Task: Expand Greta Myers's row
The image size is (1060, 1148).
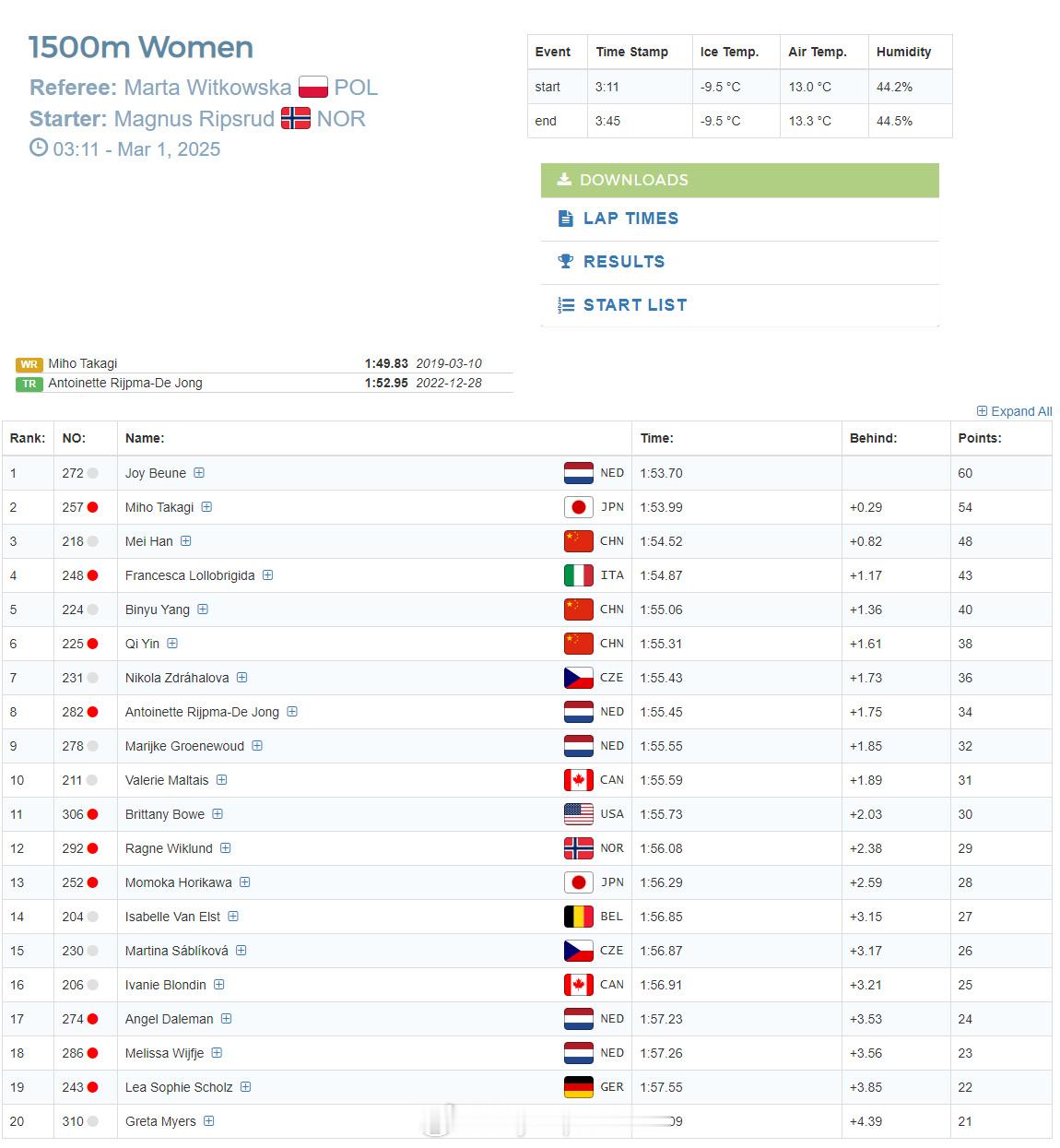Action: coord(208,1121)
